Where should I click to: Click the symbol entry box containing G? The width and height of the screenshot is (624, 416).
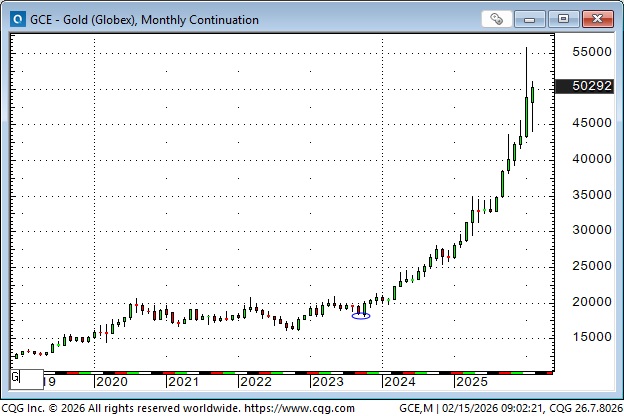(x=26, y=379)
